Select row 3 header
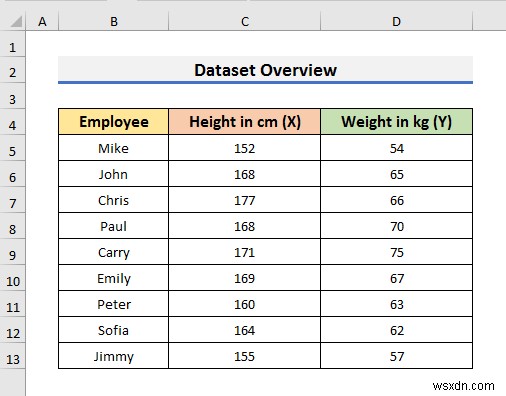 [12, 96]
